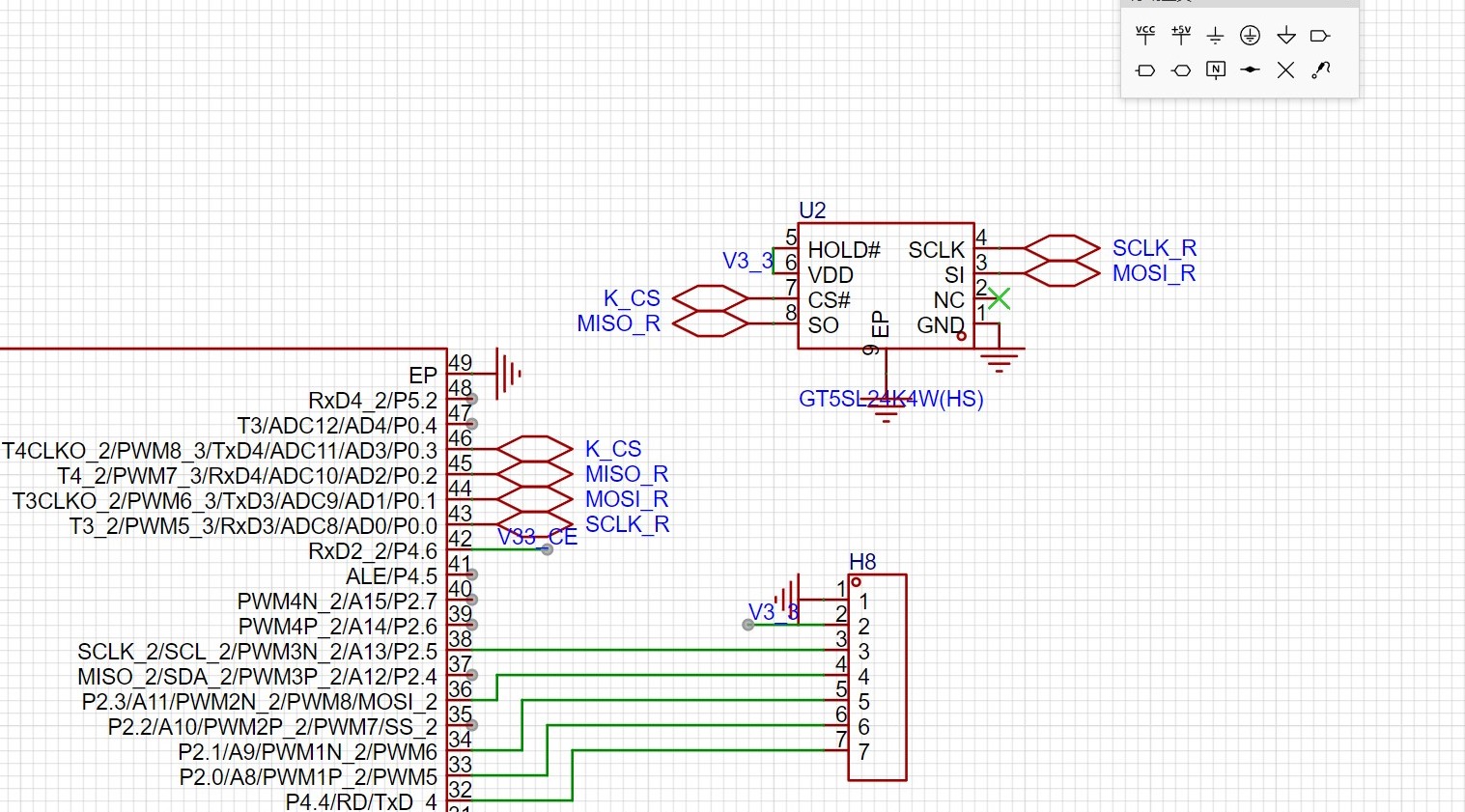
Task: Pick the circled protective earth ground symbol
Action: coord(1250,36)
